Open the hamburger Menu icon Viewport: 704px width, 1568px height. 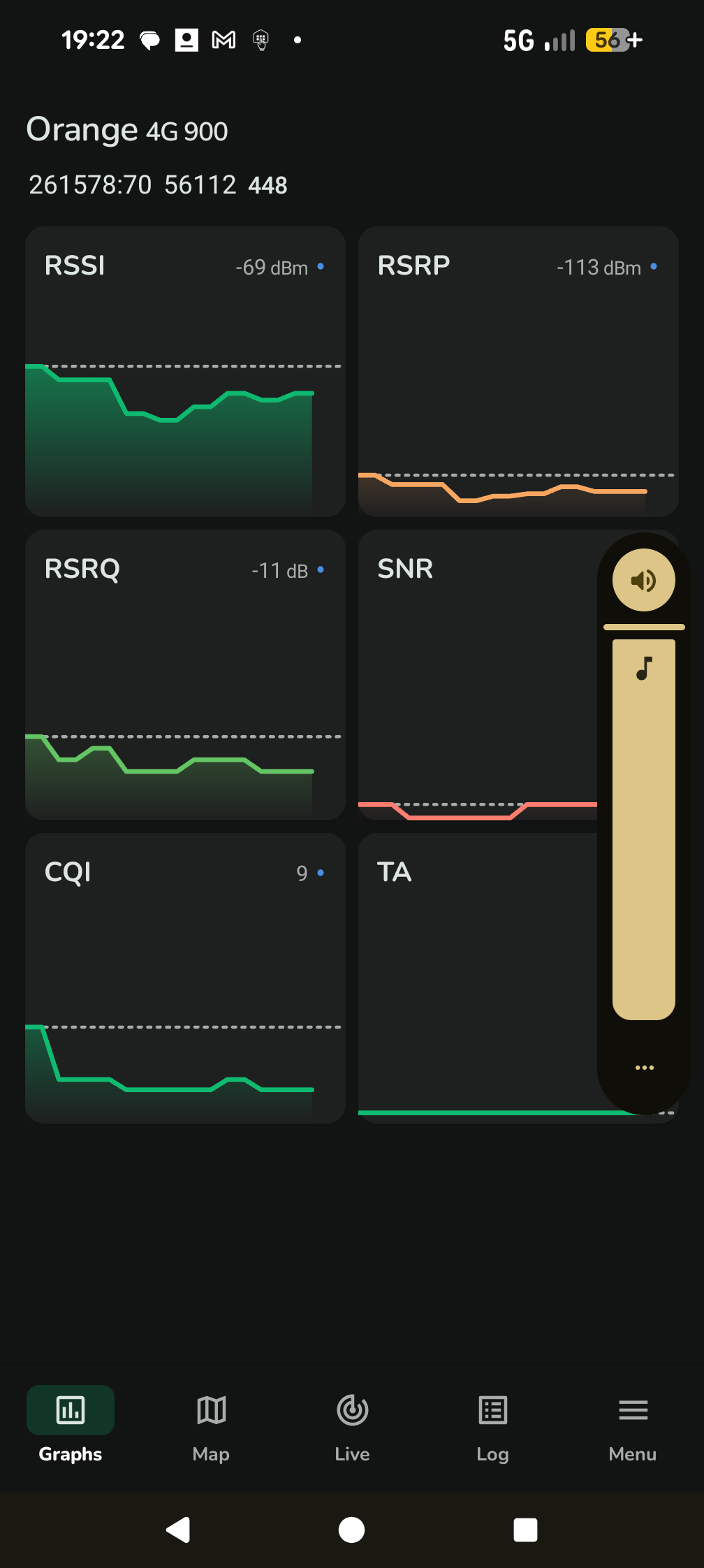coord(633,1410)
